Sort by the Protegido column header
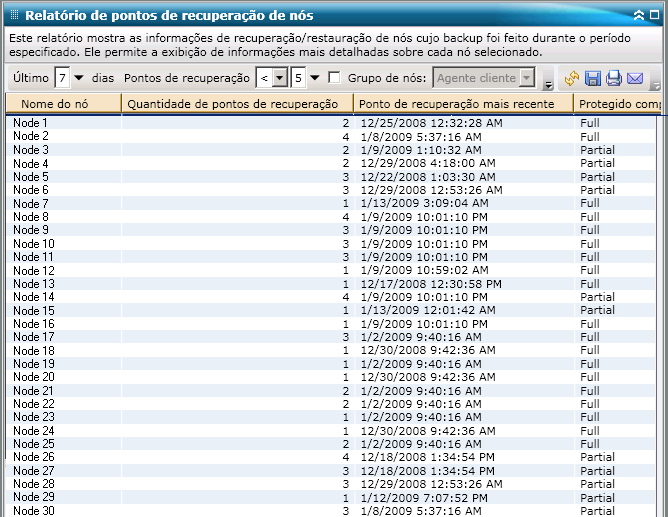Image resolution: width=668 pixels, height=517 pixels. pos(618,104)
